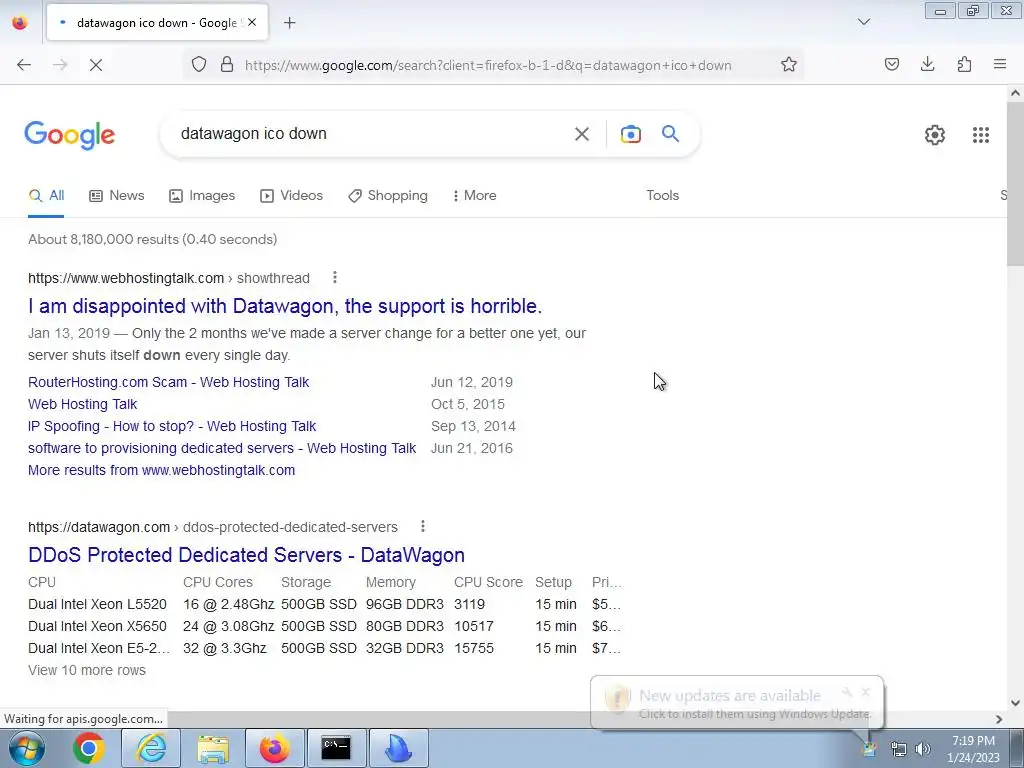The image size is (1024, 768).
Task: Click the '32 @ 3.3Ghz' cell
Action: [225, 648]
